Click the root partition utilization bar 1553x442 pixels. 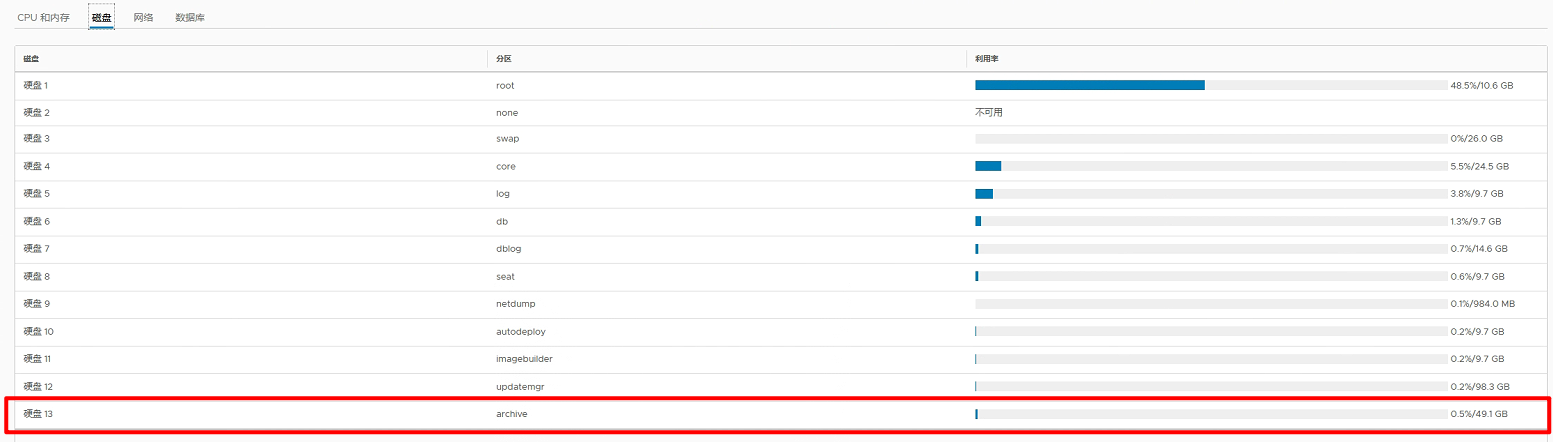click(1089, 86)
